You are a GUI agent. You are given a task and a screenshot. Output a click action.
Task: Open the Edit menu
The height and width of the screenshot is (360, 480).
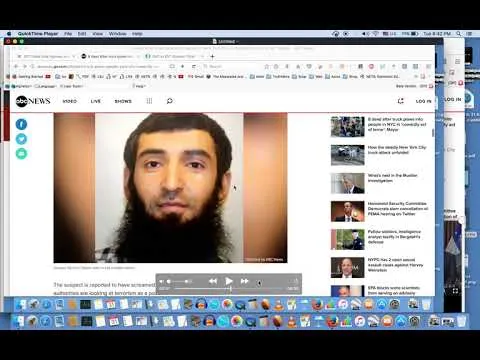coord(82,34)
